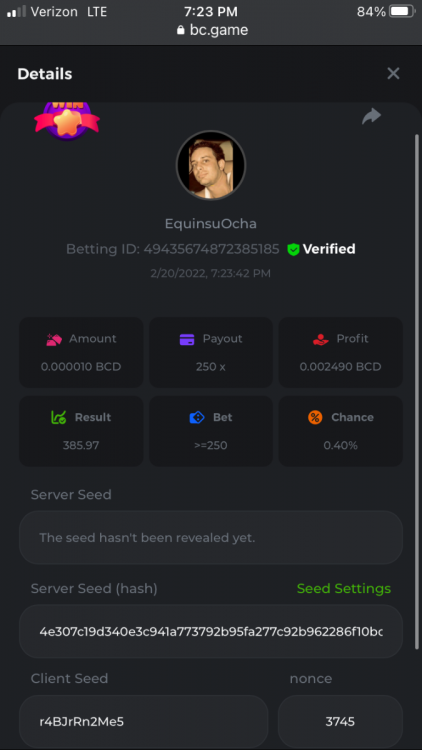The width and height of the screenshot is (422, 750).
Task: Select the nonce field showing 3745
Action: click(x=340, y=721)
